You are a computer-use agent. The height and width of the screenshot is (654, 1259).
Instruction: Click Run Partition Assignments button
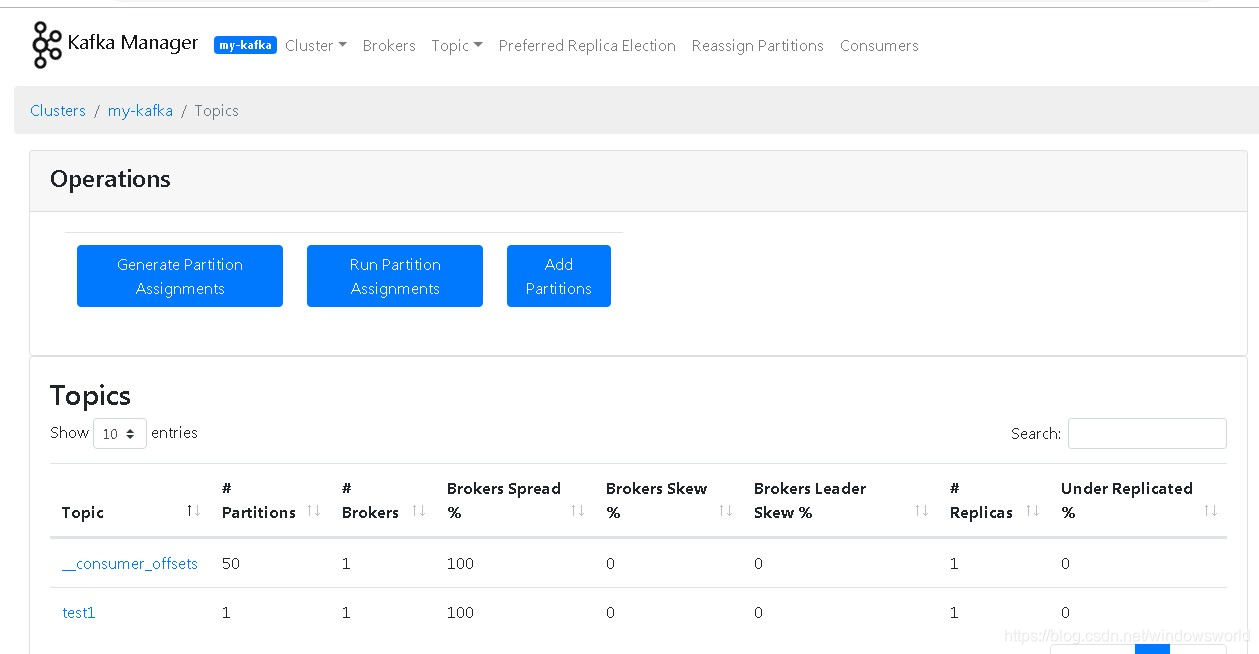(x=395, y=276)
